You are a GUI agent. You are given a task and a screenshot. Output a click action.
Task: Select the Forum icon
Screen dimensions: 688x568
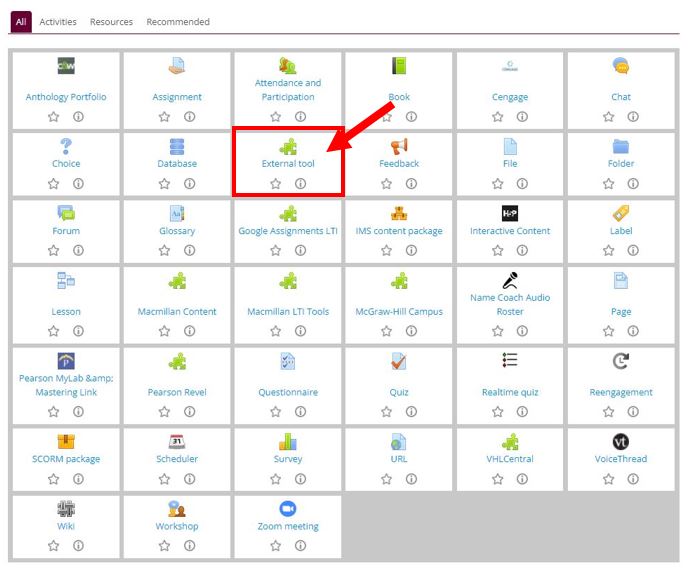[x=66, y=214]
